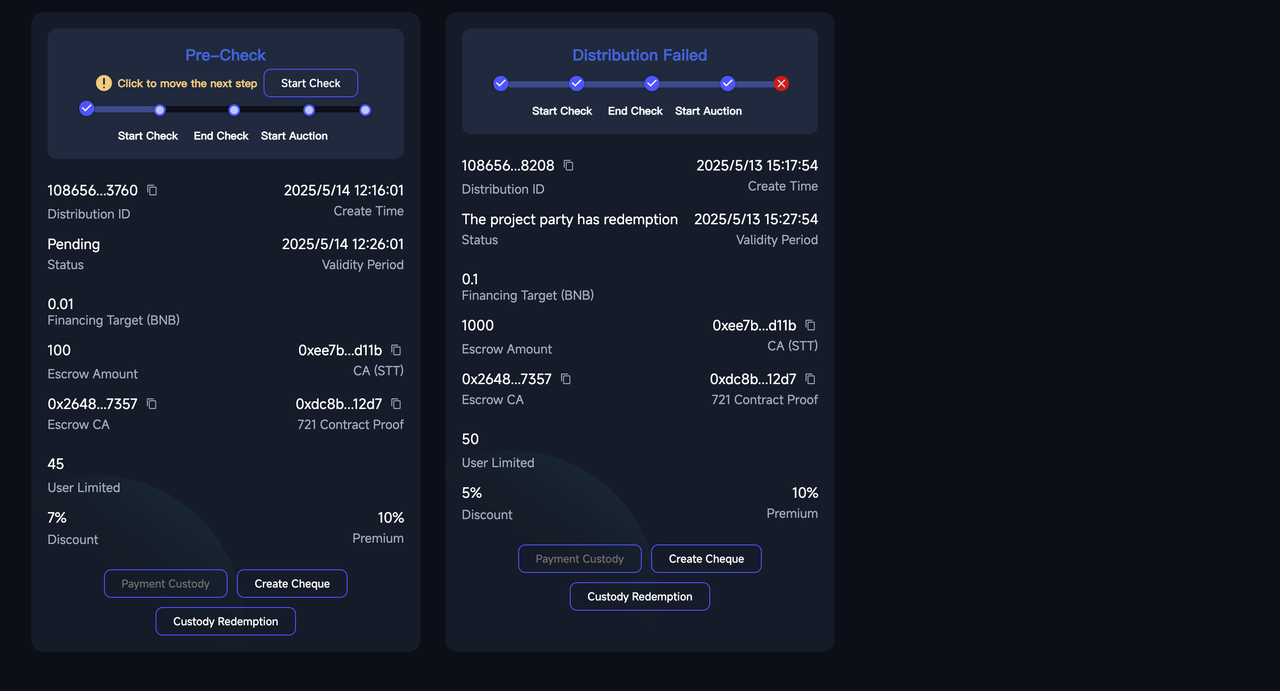Click "Start Auction" step label in Pre-Check card
The width and height of the screenshot is (1280, 691).
[x=294, y=136]
